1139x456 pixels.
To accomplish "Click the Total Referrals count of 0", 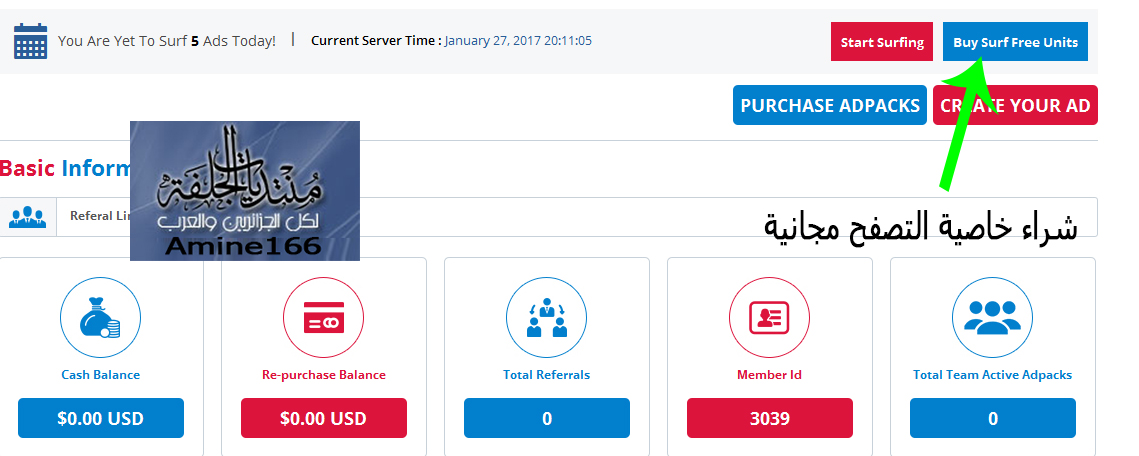I will tap(547, 418).
